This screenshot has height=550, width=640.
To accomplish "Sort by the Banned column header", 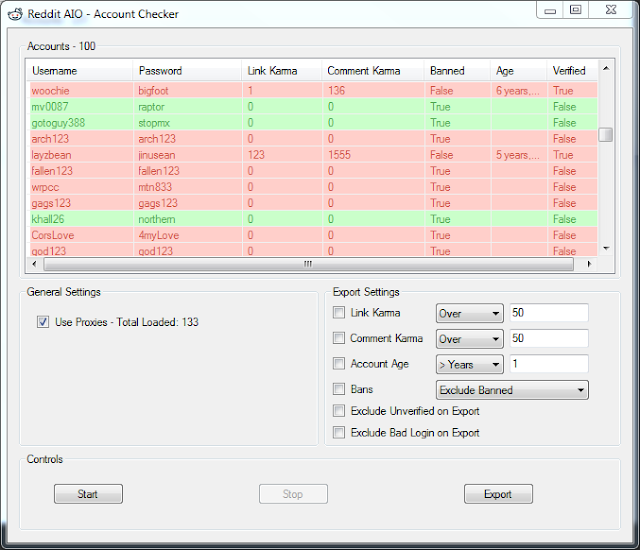I will 457,71.
